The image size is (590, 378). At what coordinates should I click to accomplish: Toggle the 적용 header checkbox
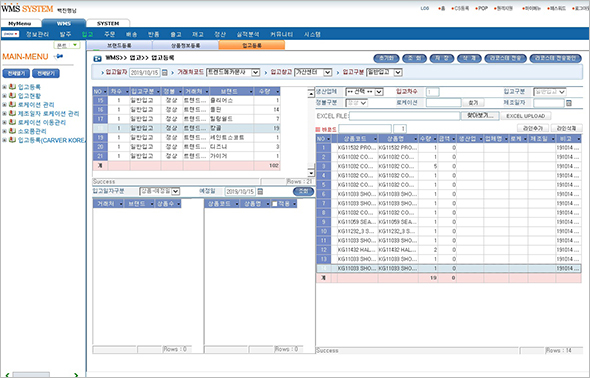click(275, 204)
